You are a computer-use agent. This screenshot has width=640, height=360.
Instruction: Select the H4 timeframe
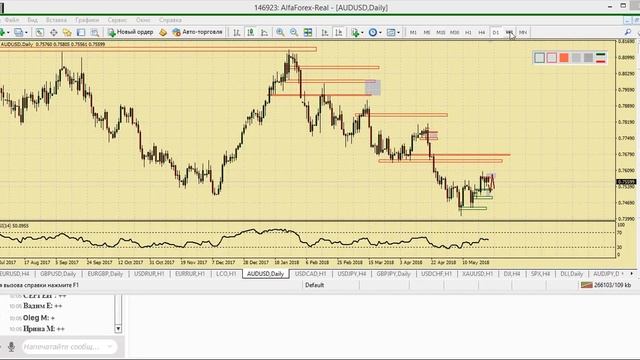click(482, 32)
